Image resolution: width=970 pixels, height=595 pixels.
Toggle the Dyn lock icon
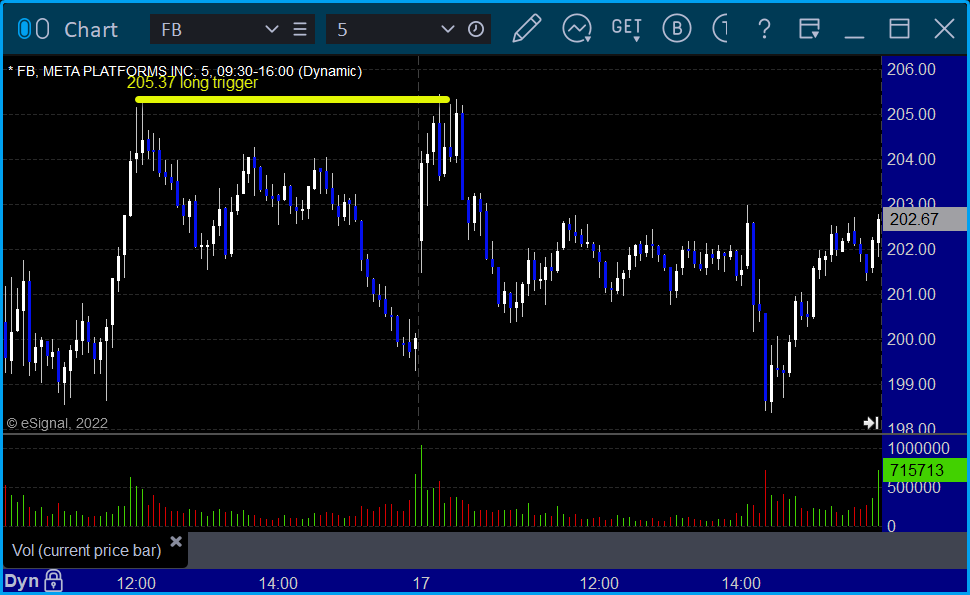[x=53, y=581]
